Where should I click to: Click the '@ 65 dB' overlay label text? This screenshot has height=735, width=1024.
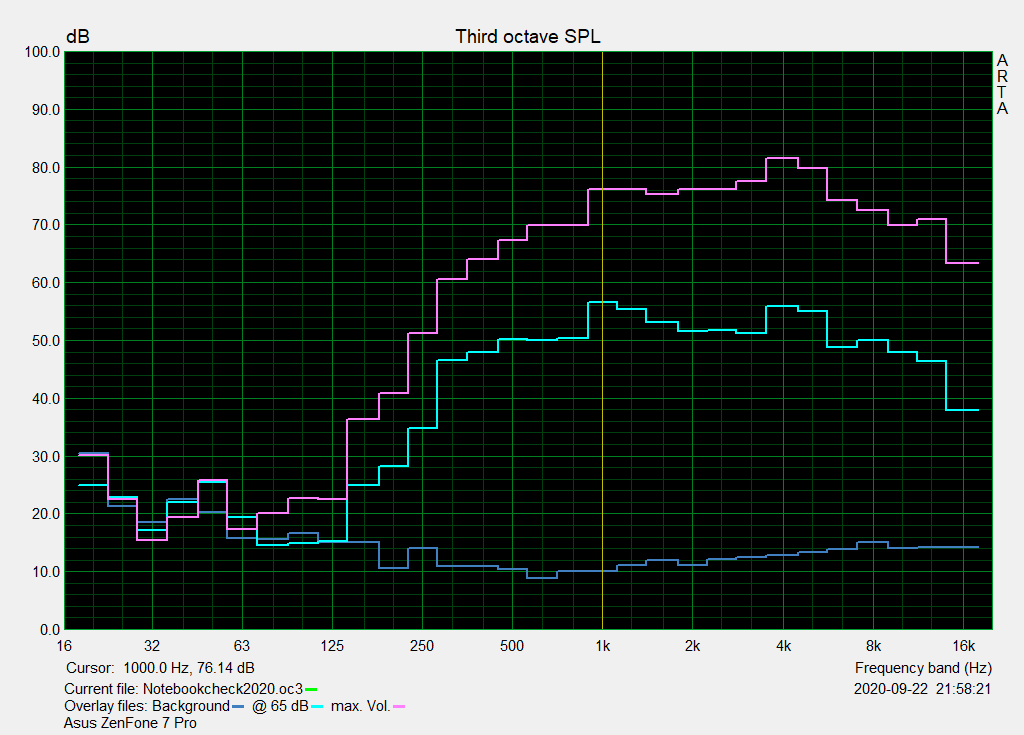click(279, 706)
